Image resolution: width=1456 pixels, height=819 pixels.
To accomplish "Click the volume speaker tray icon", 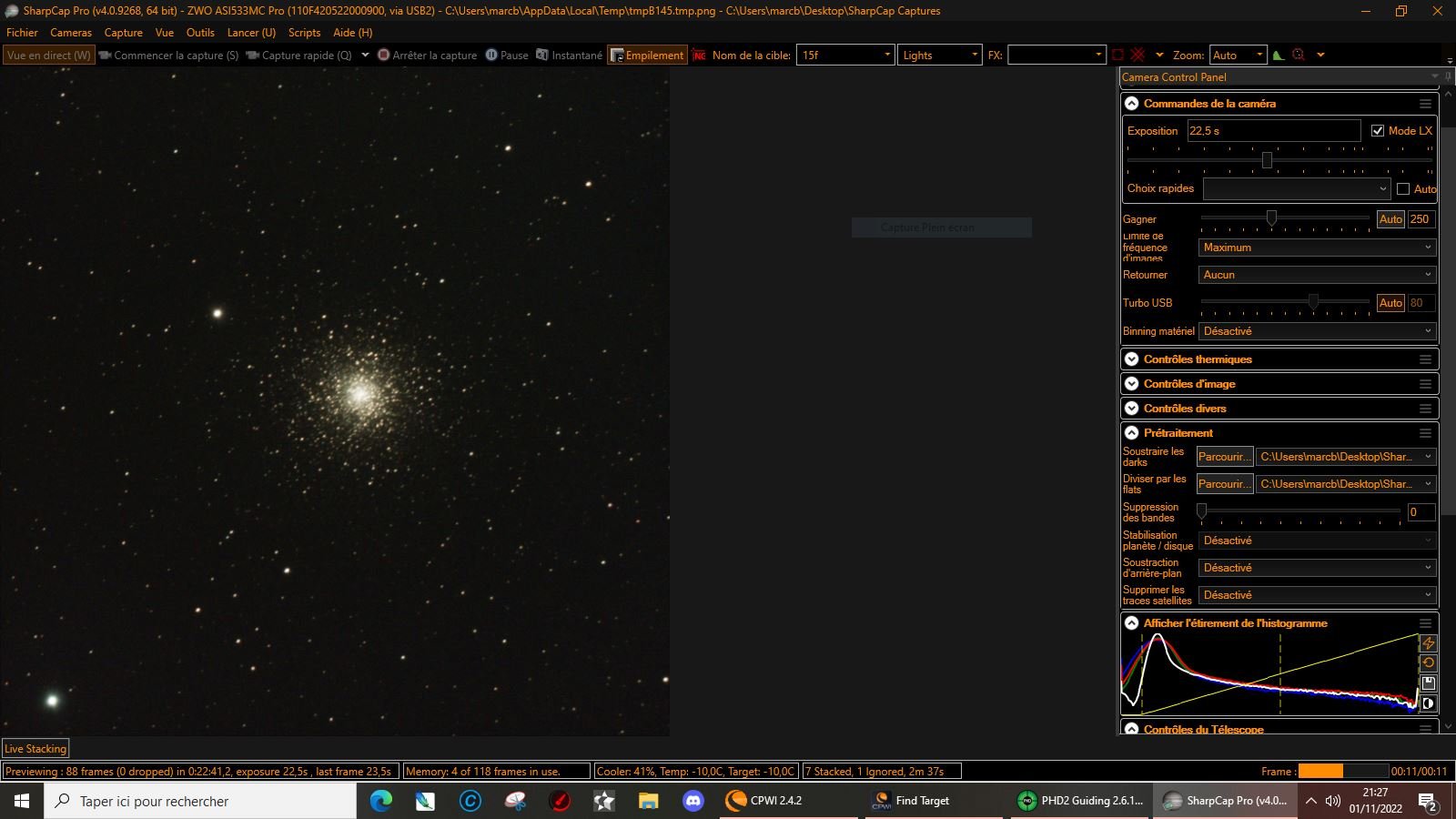I will pyautogui.click(x=1333, y=801).
